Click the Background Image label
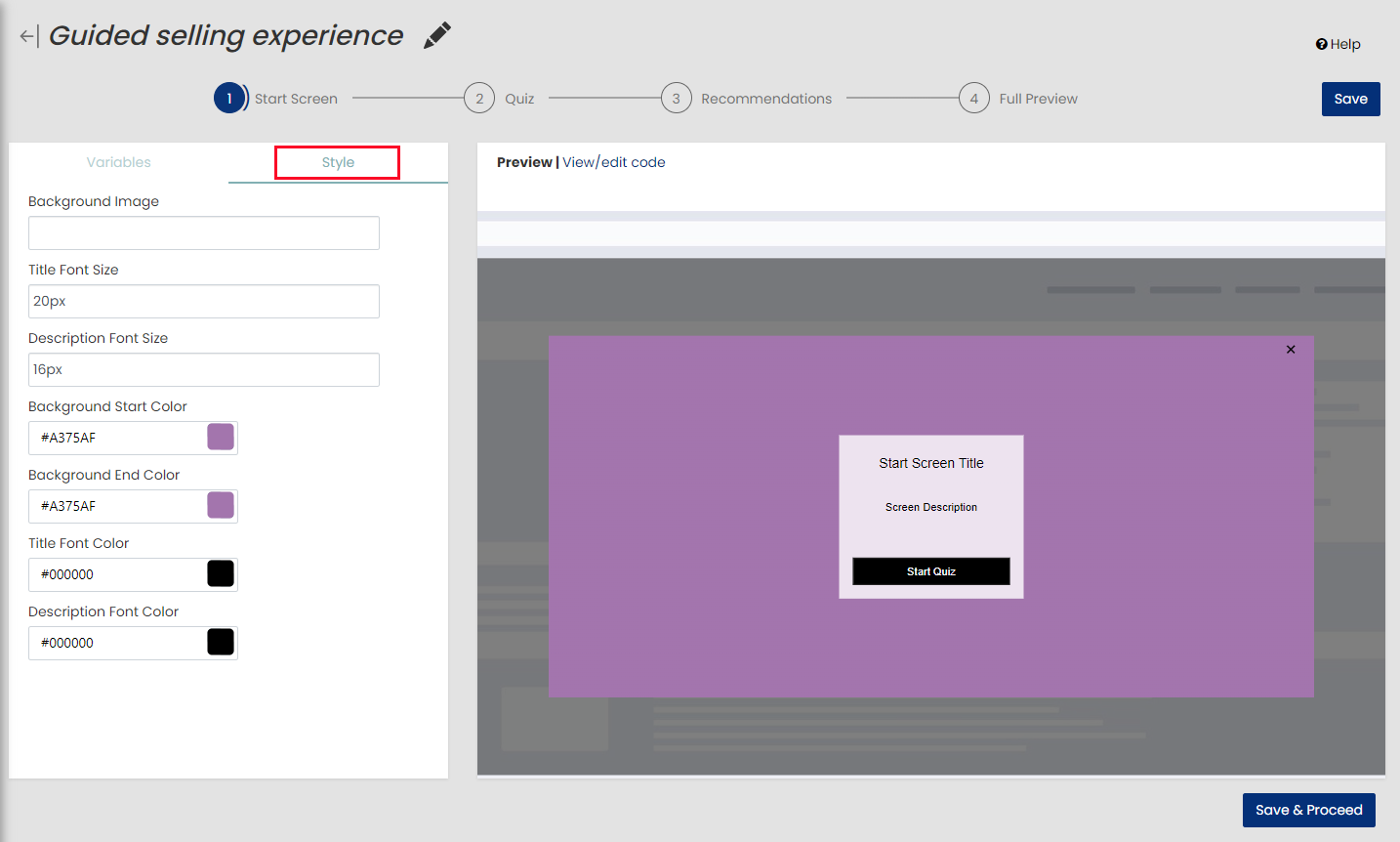This screenshot has height=842, width=1400. pyautogui.click(x=94, y=201)
